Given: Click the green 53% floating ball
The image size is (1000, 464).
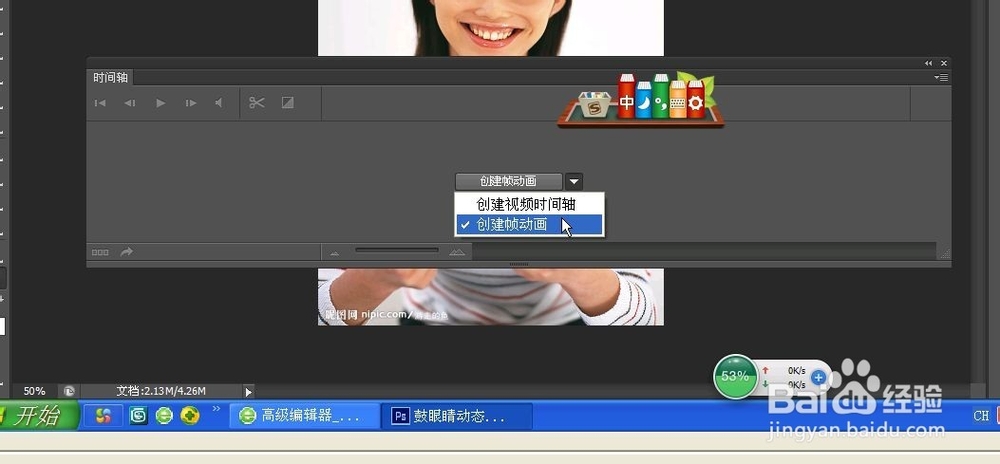Looking at the screenshot, I should point(735,376).
